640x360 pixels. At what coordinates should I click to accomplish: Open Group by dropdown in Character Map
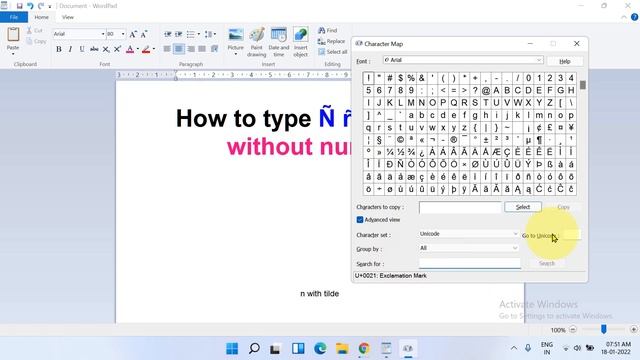515,248
